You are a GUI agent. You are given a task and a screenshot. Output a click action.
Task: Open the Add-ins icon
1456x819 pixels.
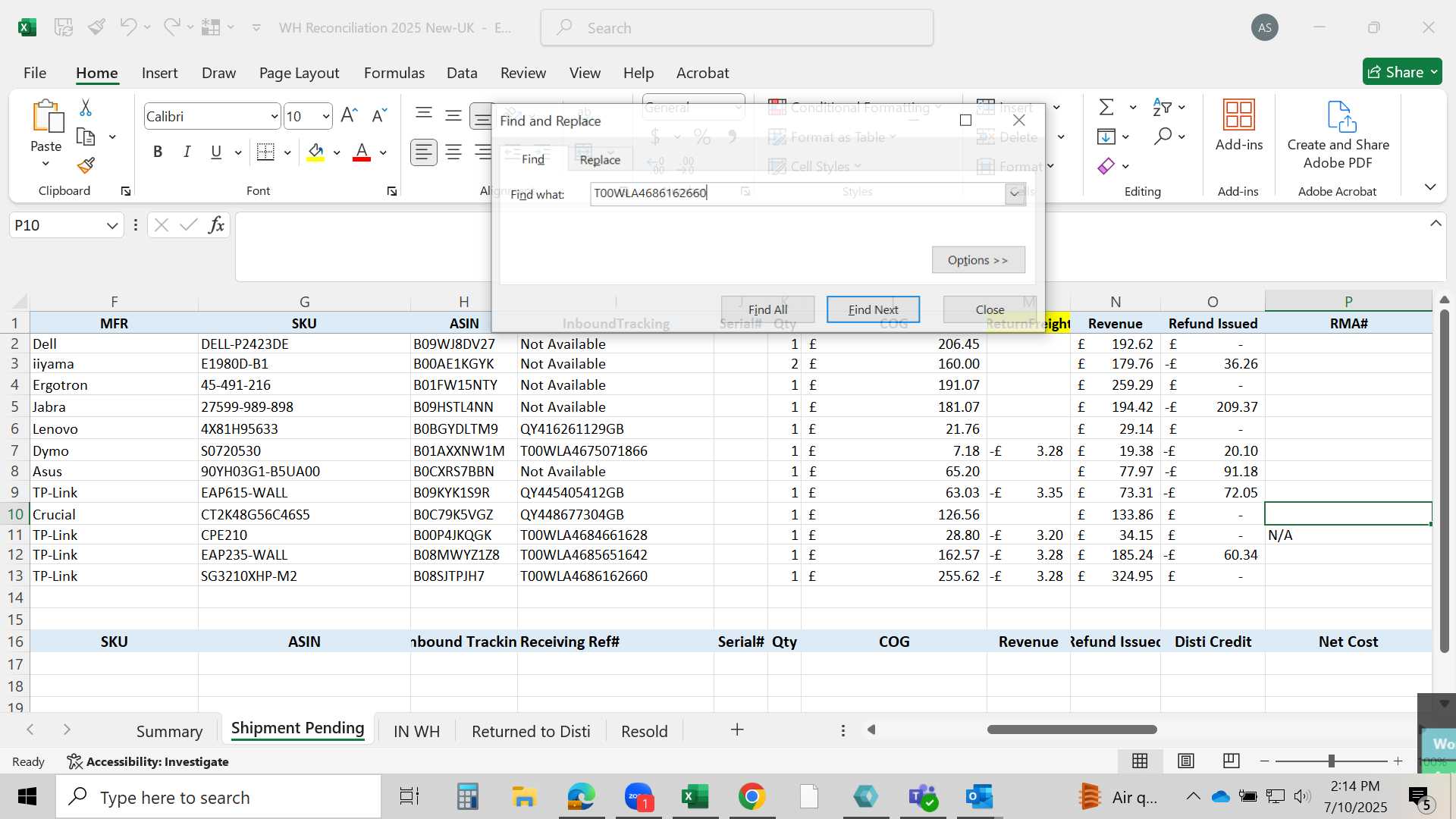point(1239,115)
